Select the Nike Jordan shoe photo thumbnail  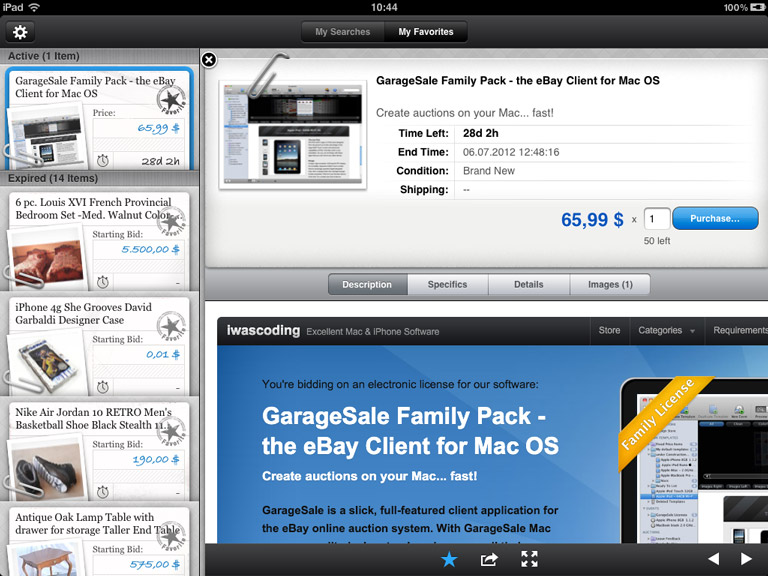pyautogui.click(x=47, y=469)
